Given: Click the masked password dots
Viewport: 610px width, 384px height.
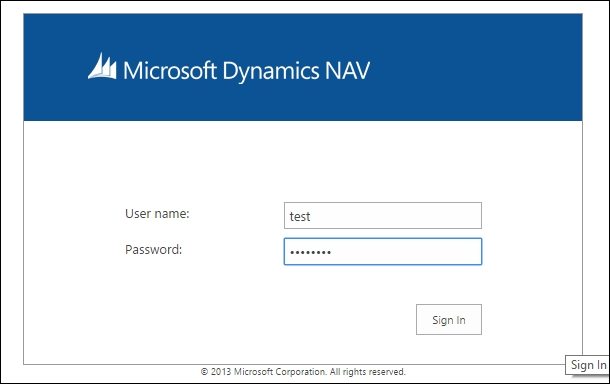Looking at the screenshot, I should coord(310,252).
